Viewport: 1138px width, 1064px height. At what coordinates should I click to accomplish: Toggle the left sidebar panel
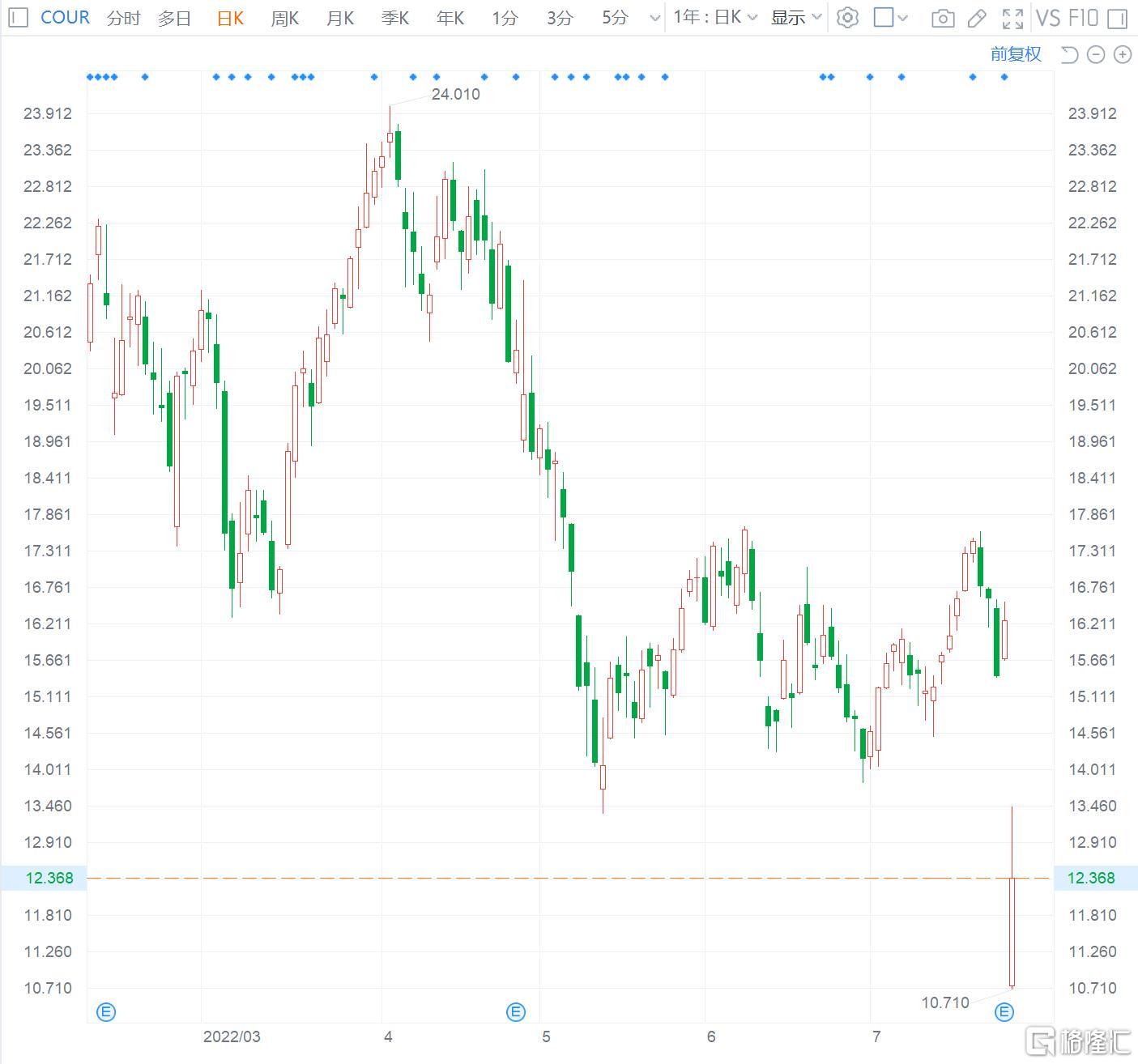pyautogui.click(x=18, y=18)
